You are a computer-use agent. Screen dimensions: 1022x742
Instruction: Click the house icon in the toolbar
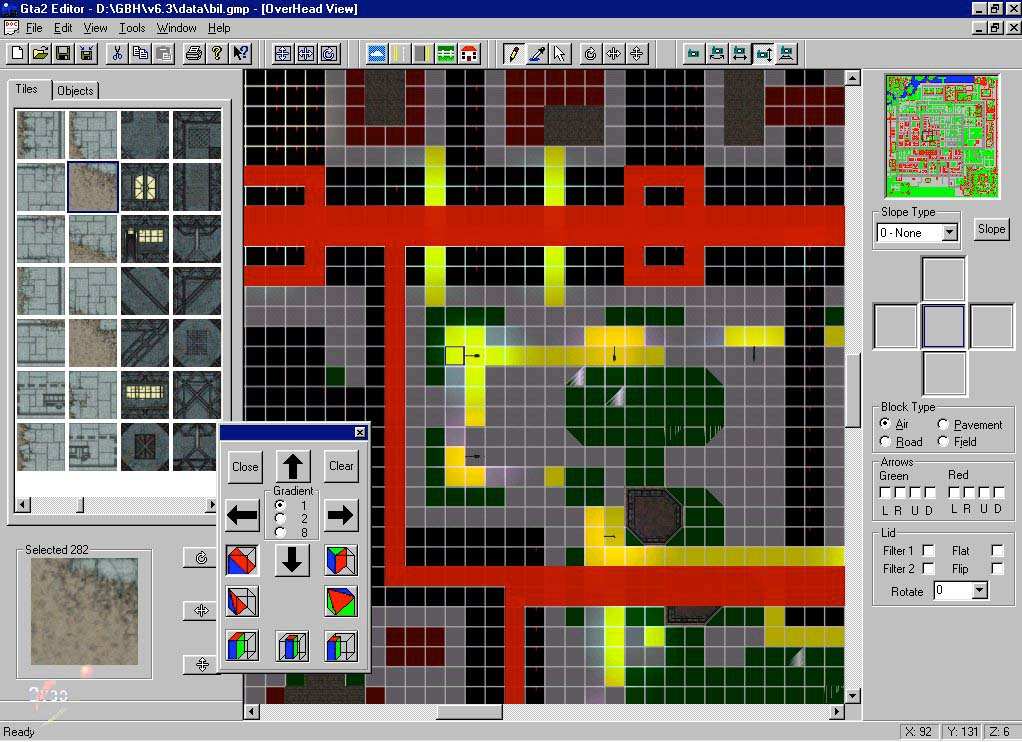tap(469, 53)
